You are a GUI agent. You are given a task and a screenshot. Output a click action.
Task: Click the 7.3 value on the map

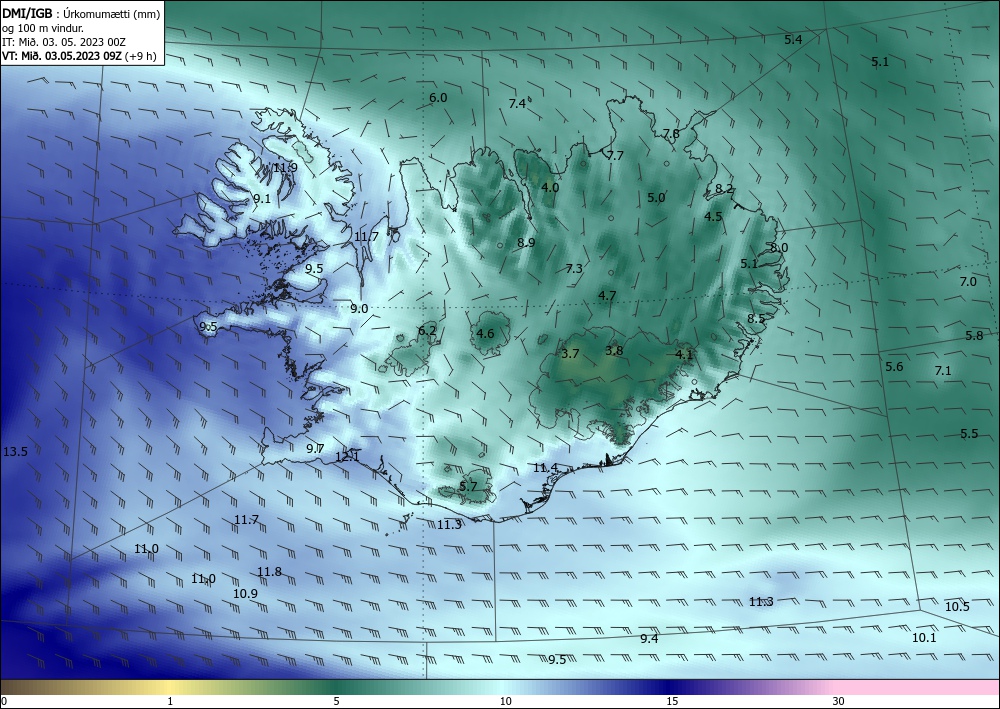574,268
